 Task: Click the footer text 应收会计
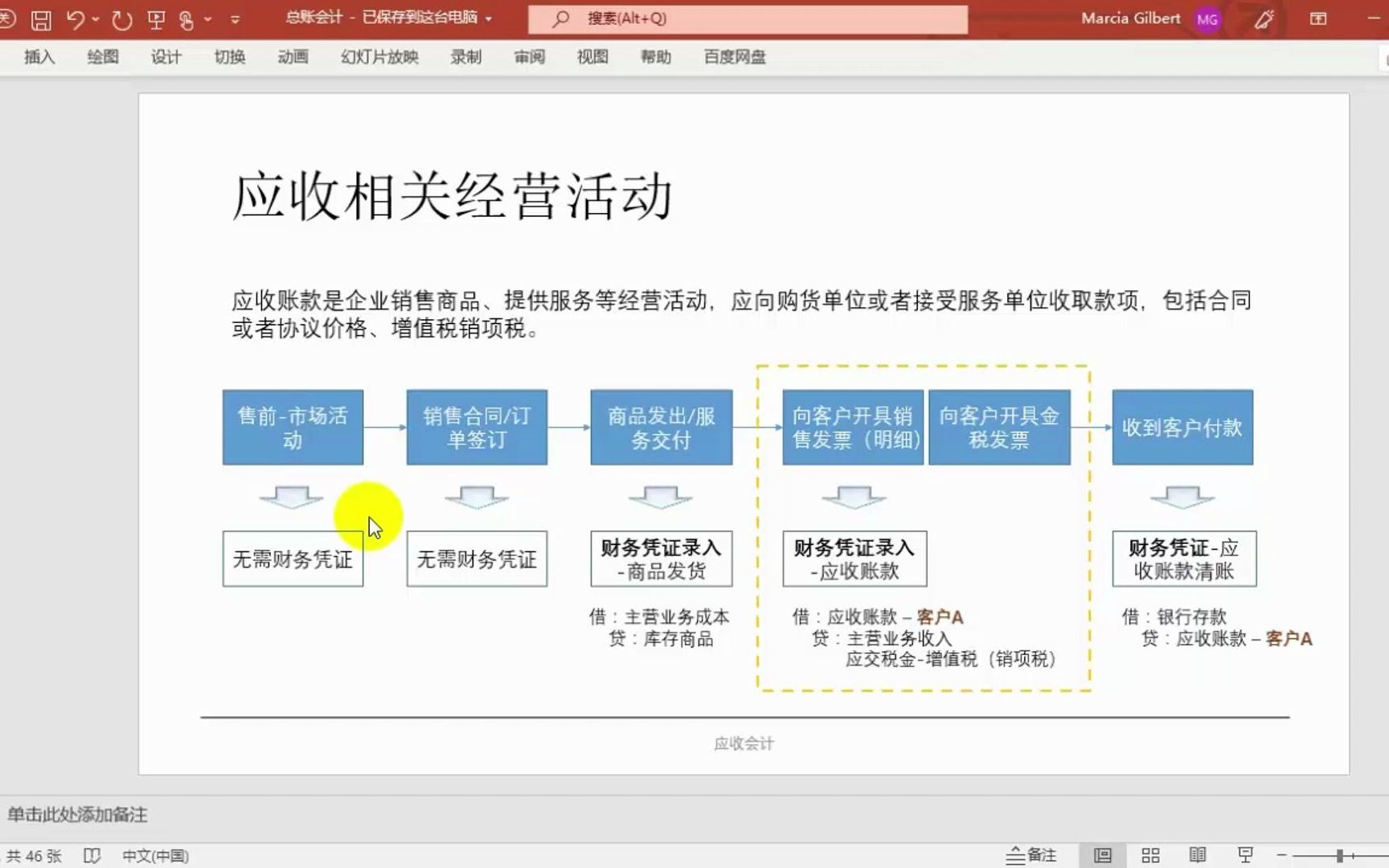pos(744,744)
